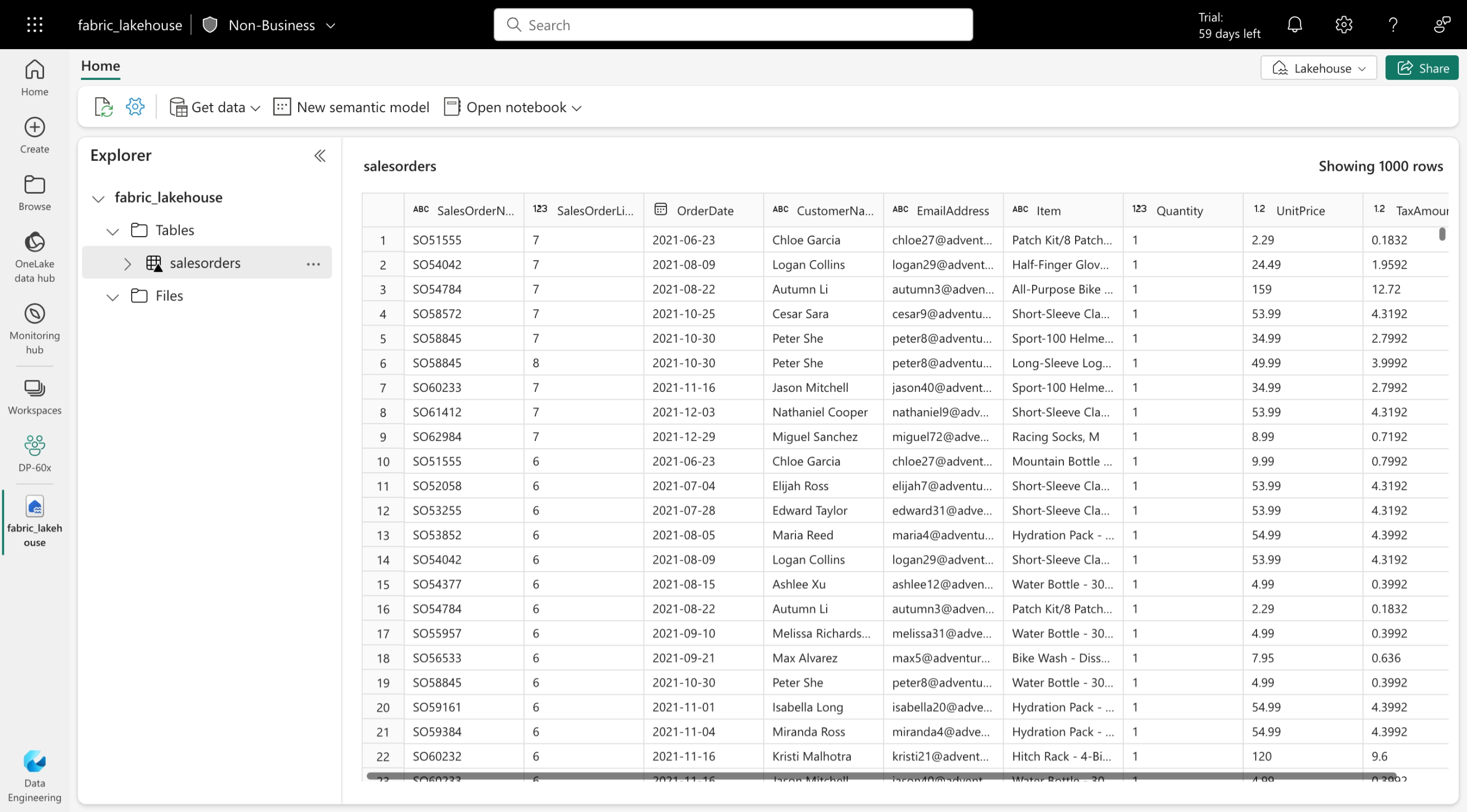Image resolution: width=1467 pixels, height=812 pixels.
Task: Open the OneLake data hub panel
Action: point(34,257)
